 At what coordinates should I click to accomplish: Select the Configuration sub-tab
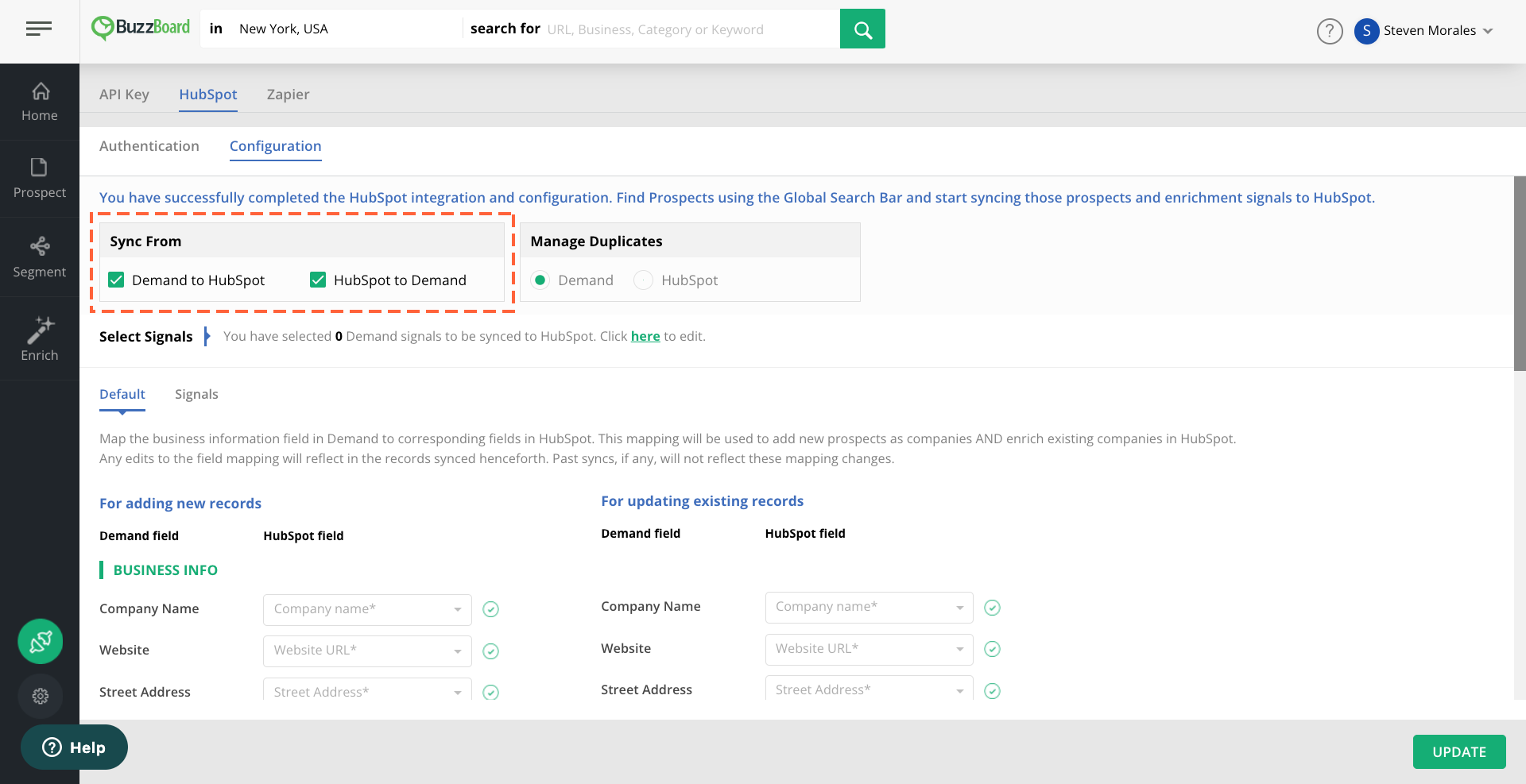276,146
